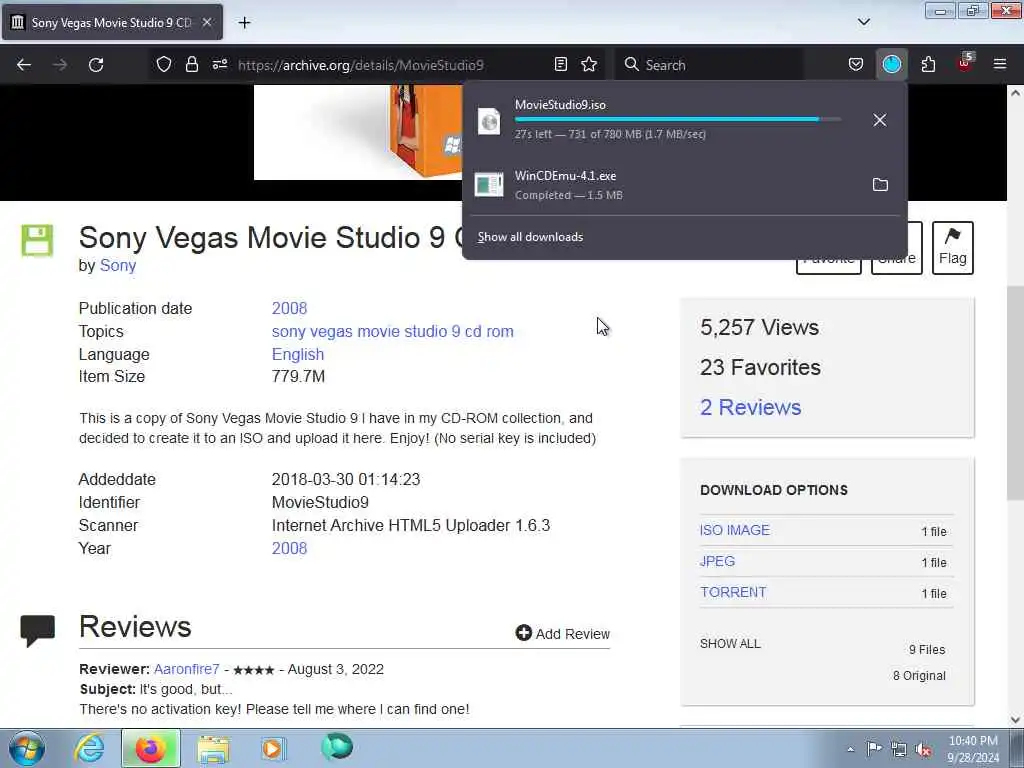Click the product box thumbnail image
Screen dimensions: 1024x768
tap(358, 132)
